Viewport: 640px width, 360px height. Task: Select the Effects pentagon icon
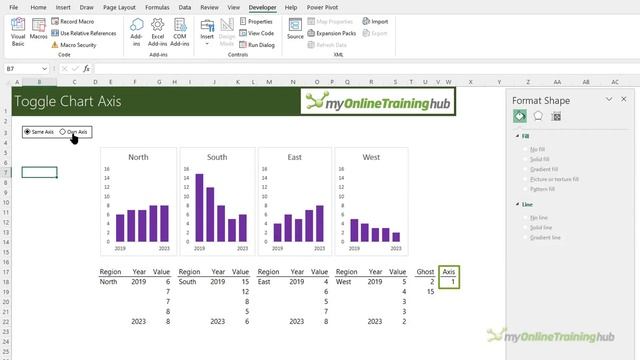coord(538,116)
